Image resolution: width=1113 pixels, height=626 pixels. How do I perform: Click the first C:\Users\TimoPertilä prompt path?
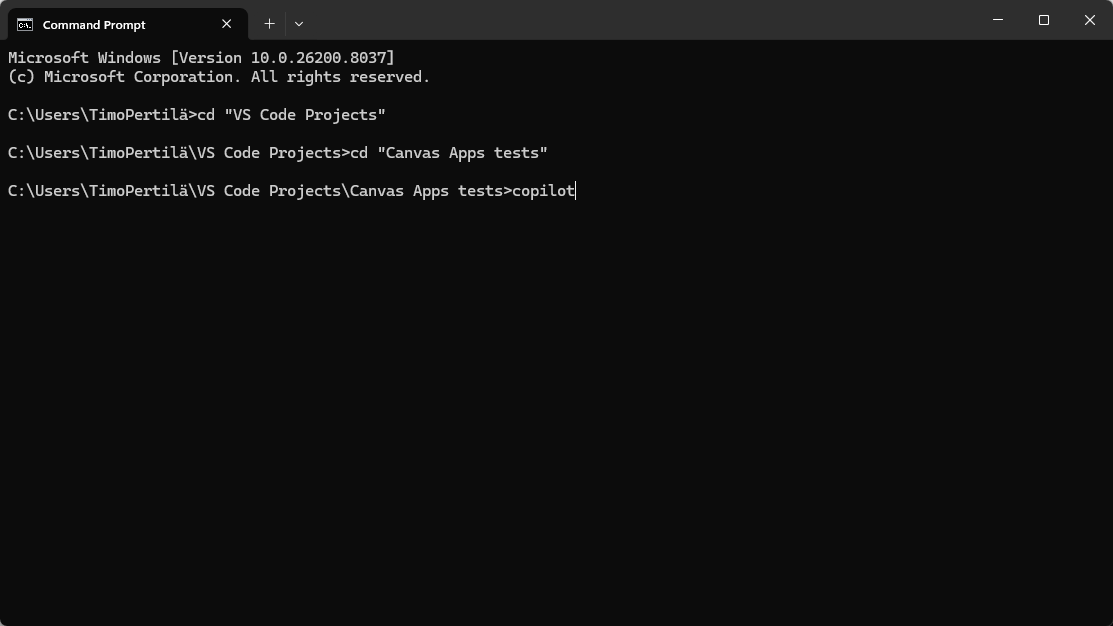(x=98, y=115)
